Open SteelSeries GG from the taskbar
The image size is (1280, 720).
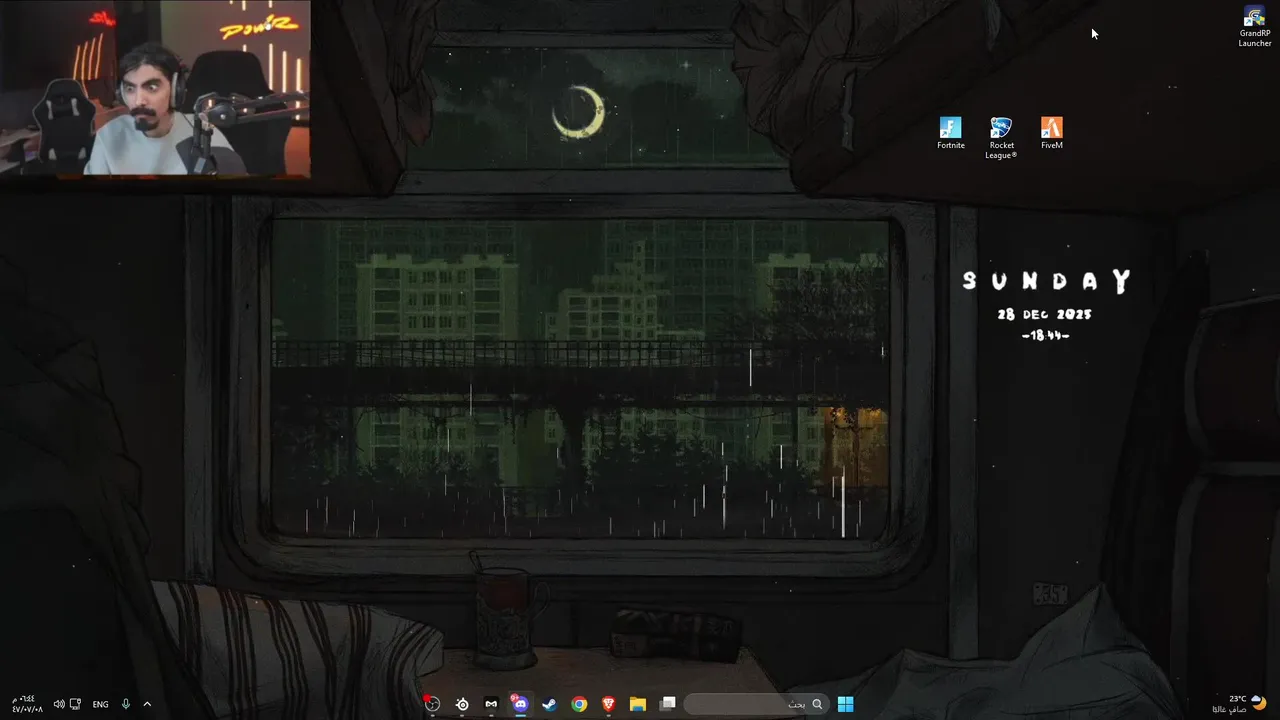462,704
